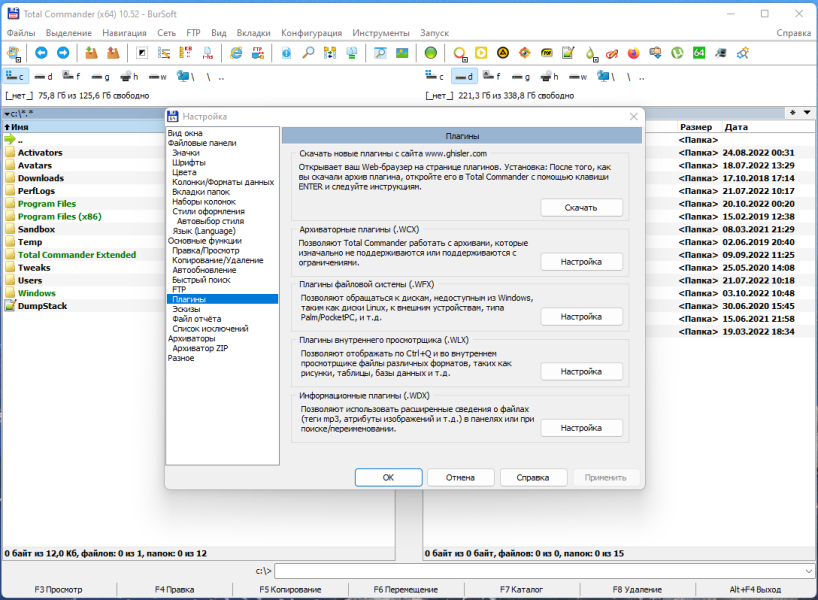The image size is (818, 600).
Task: Click Настройка for viewer plugins (.WLX)
Action: (x=581, y=371)
